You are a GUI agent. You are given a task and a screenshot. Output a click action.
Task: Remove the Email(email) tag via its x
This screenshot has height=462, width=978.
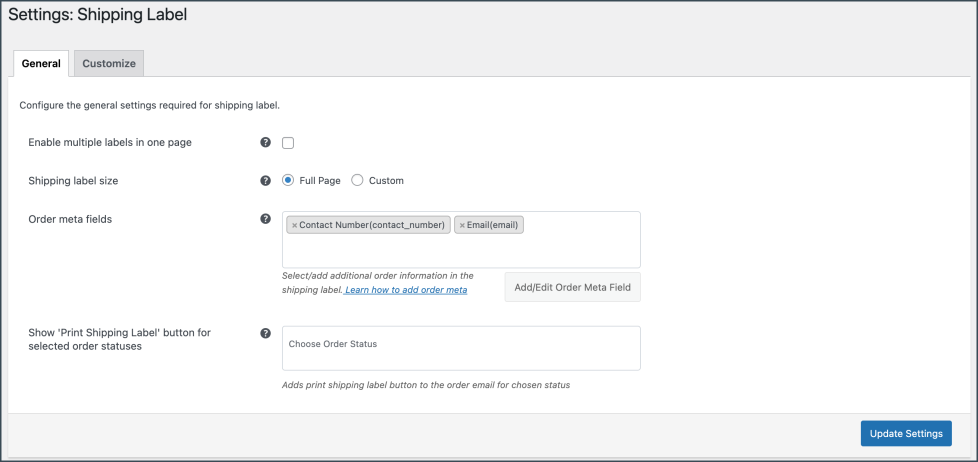tap(462, 226)
